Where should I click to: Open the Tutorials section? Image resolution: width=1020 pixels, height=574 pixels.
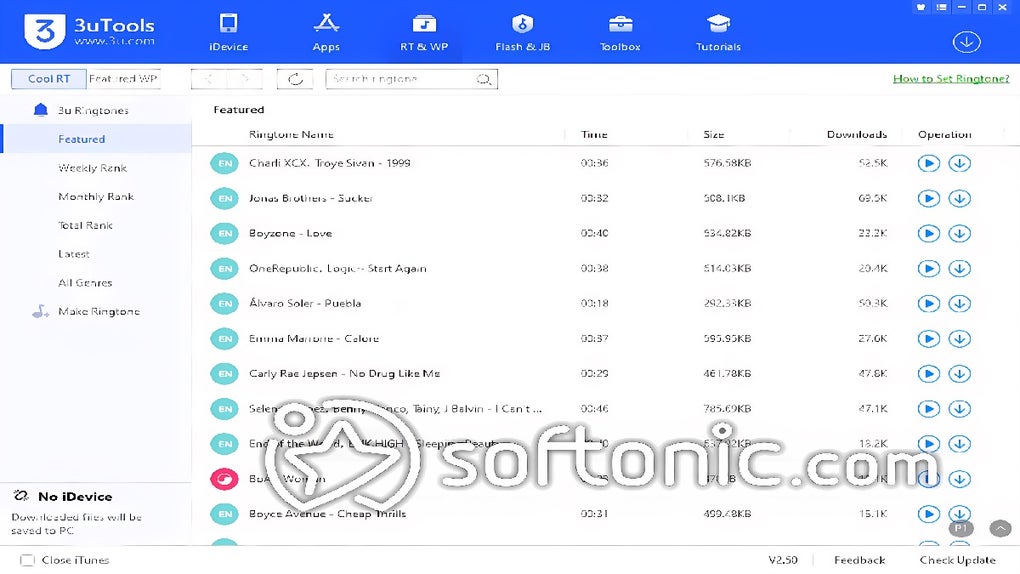click(x=718, y=32)
